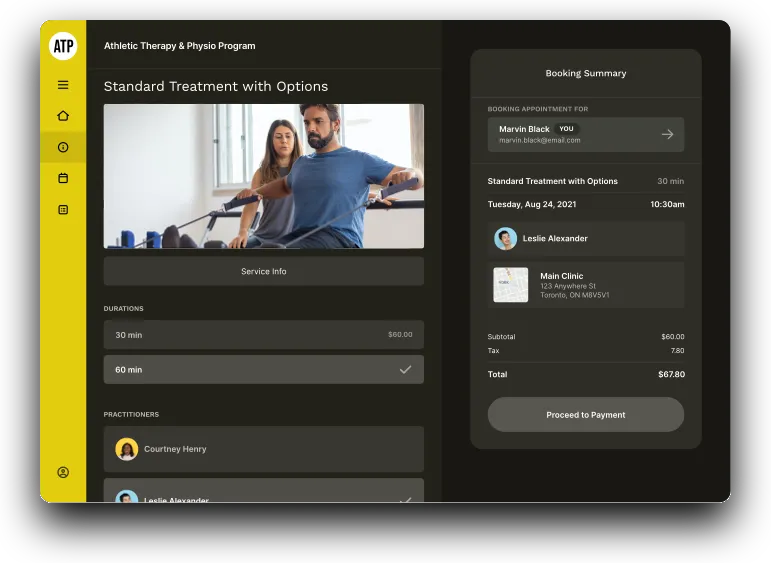Open the user profile icon in sidebar
The height and width of the screenshot is (563, 771).
click(x=63, y=473)
